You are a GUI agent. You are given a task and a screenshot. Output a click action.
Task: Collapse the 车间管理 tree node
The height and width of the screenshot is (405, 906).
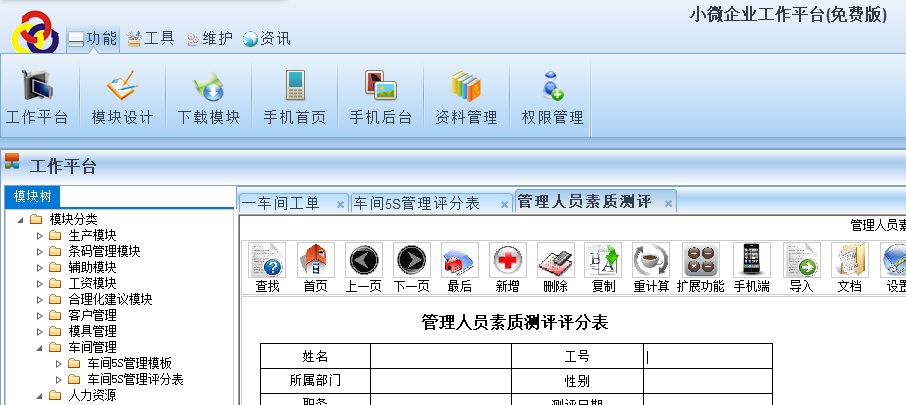39,348
